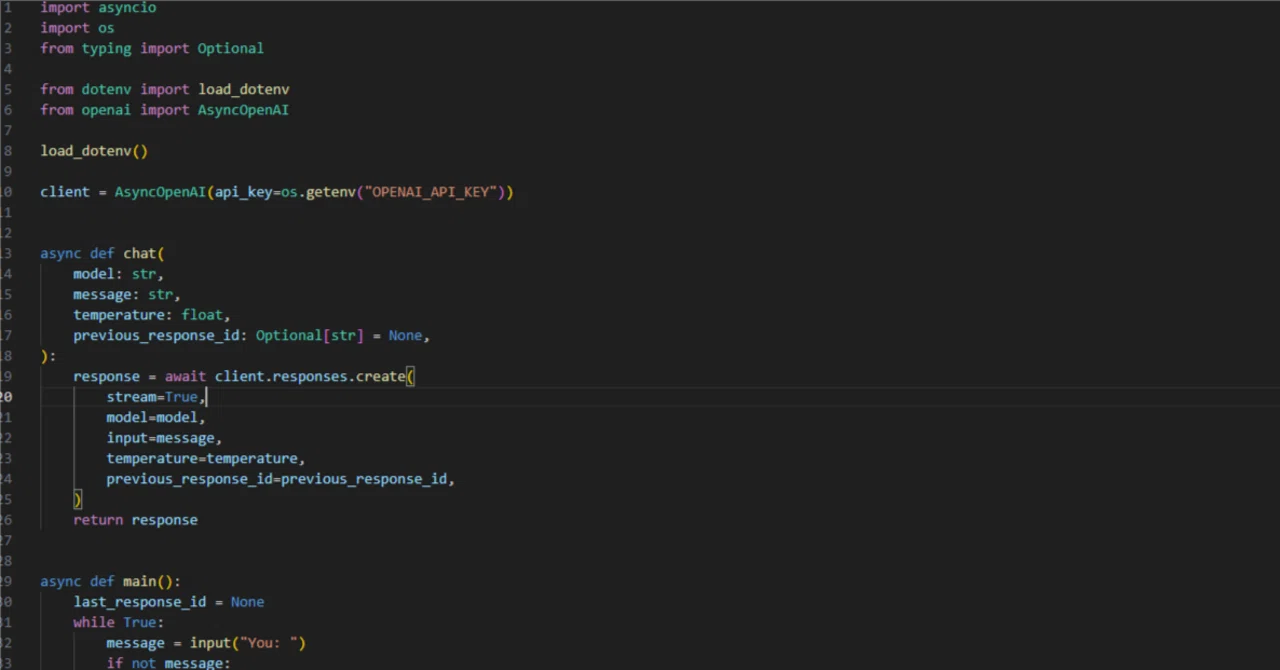Click the "You: " string literal
This screenshot has height=670, width=1280.
(x=268, y=643)
